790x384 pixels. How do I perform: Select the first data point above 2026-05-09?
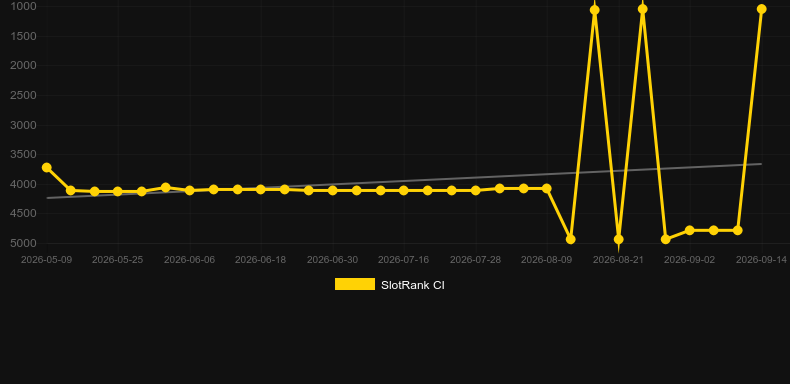pyautogui.click(x=46, y=167)
